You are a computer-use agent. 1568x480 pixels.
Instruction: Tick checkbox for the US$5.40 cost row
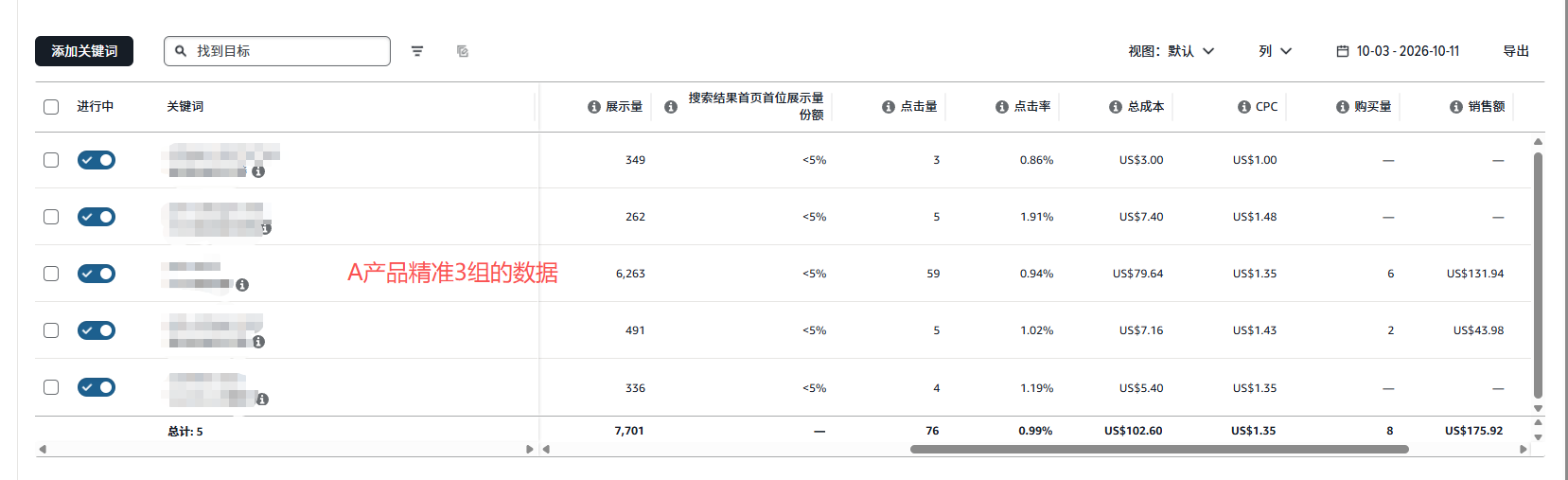(x=51, y=387)
